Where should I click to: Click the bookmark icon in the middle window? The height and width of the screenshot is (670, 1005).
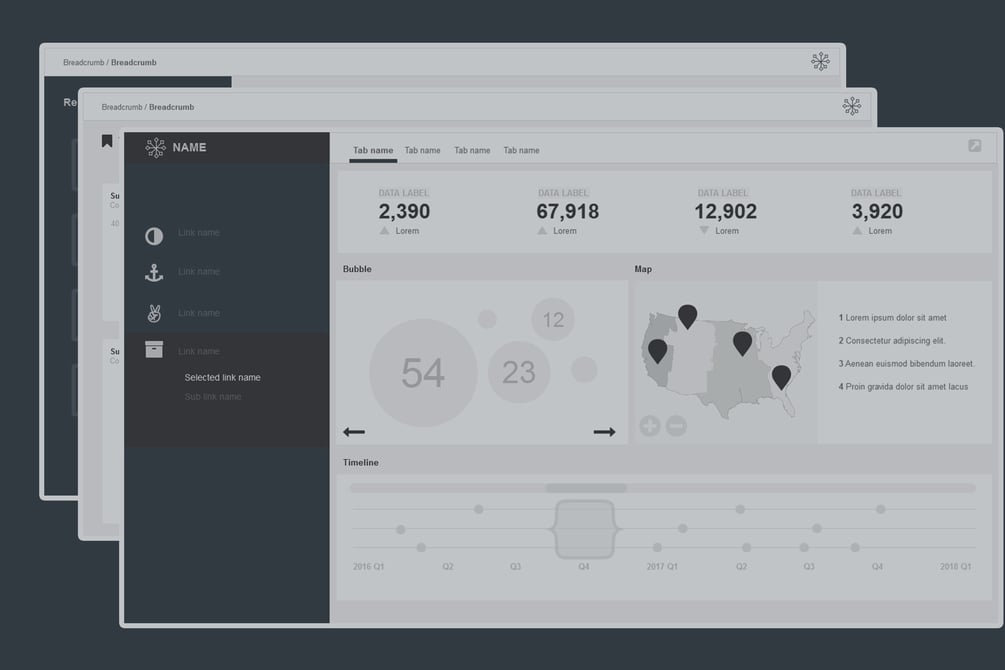(107, 141)
